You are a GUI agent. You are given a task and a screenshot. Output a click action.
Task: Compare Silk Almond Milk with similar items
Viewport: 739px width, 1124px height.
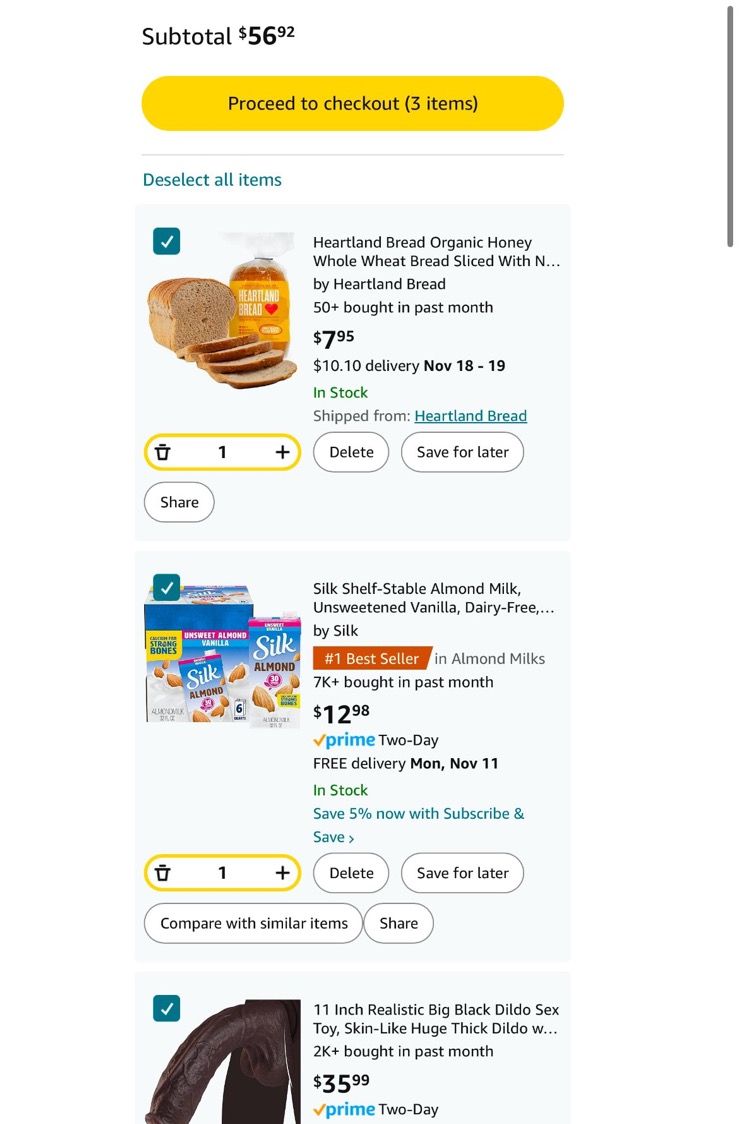click(x=254, y=923)
